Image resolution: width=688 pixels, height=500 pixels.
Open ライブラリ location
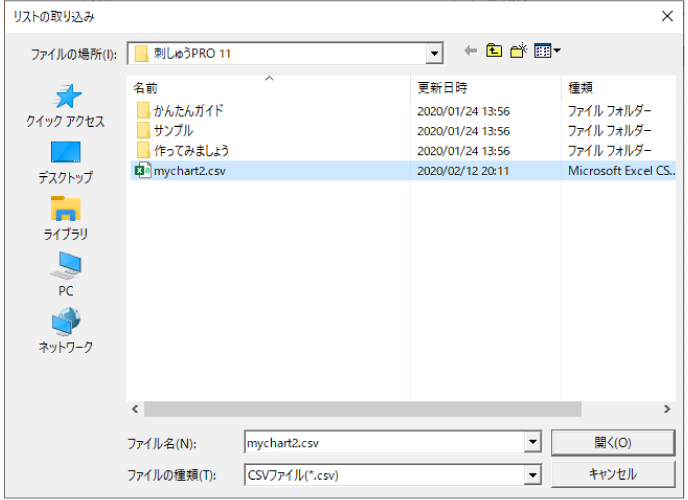click(x=65, y=218)
